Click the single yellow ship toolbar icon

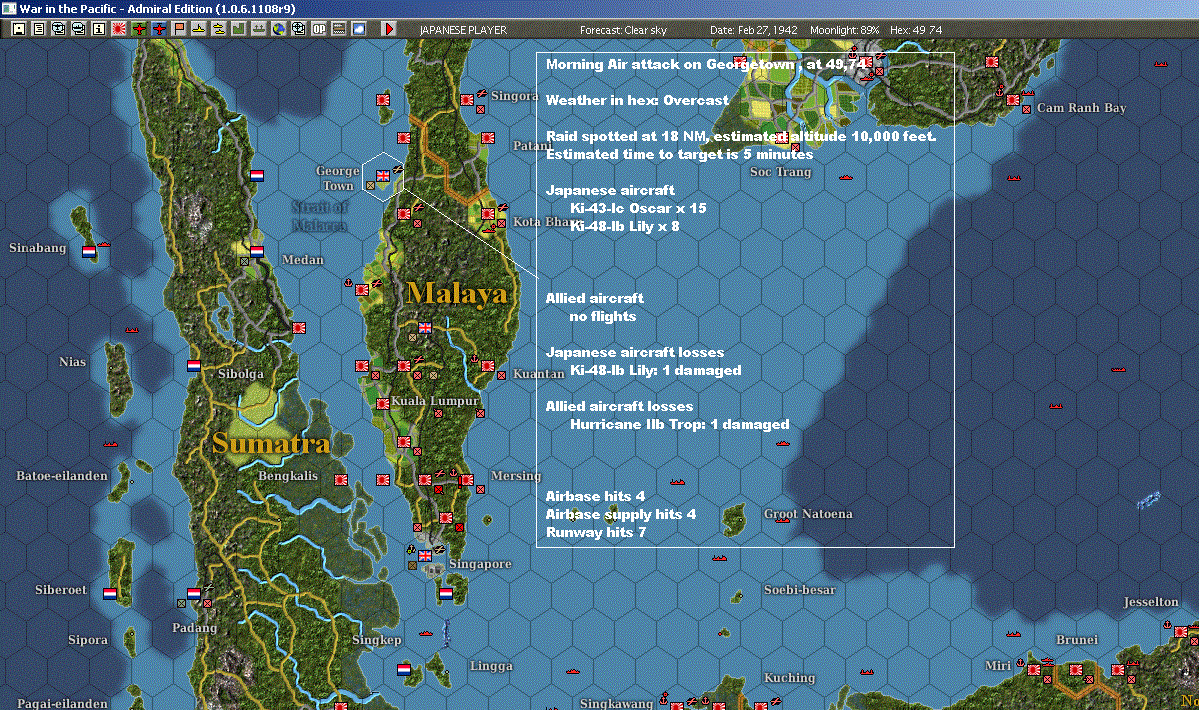point(198,29)
